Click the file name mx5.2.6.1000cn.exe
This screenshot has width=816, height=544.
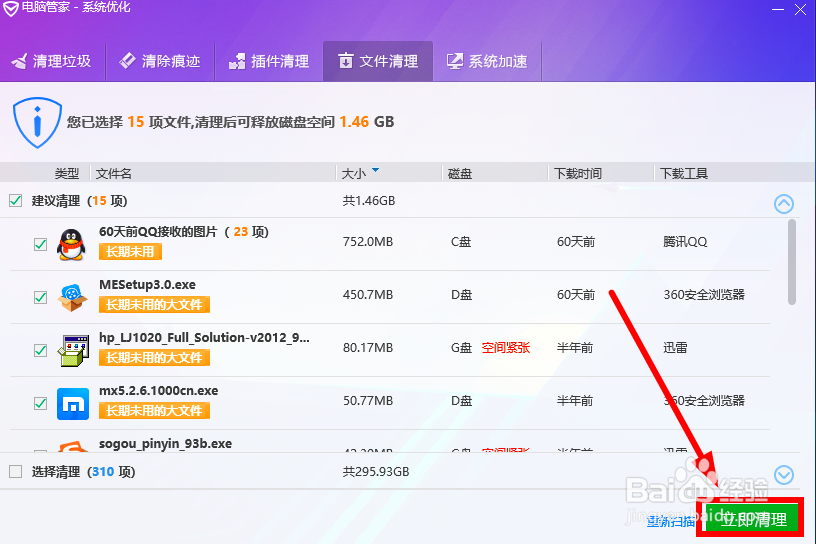click(159, 390)
